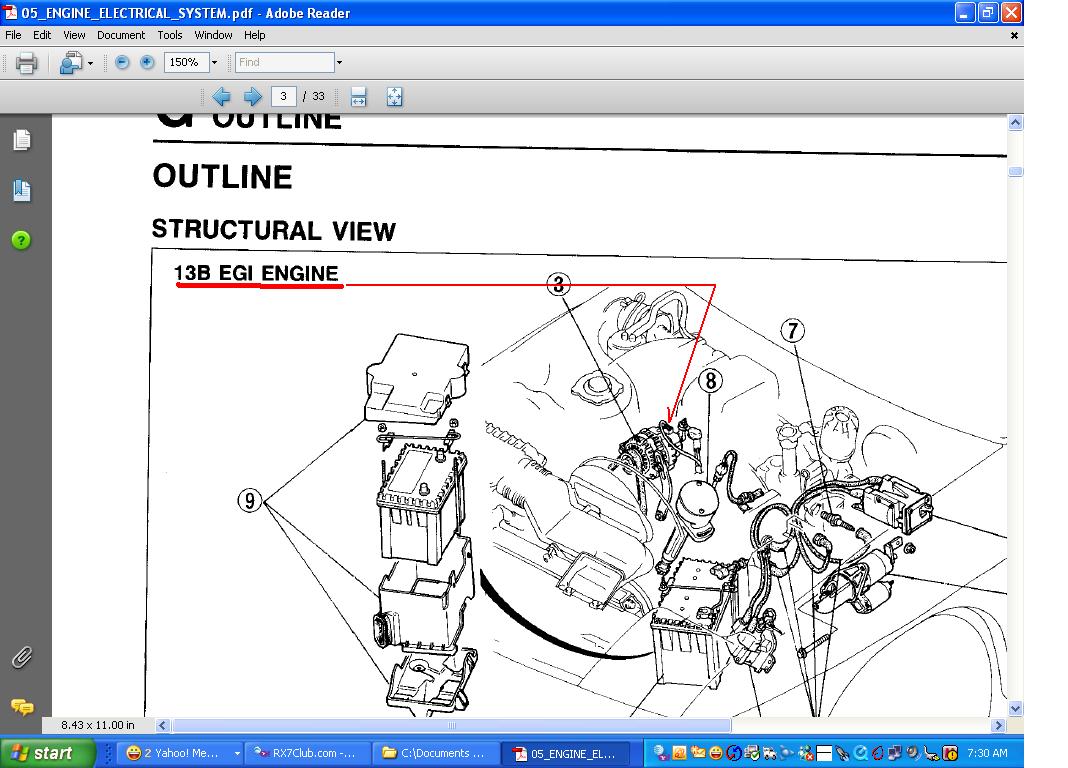Click the page number input field
This screenshot has height=768, width=1068.
pos(284,97)
